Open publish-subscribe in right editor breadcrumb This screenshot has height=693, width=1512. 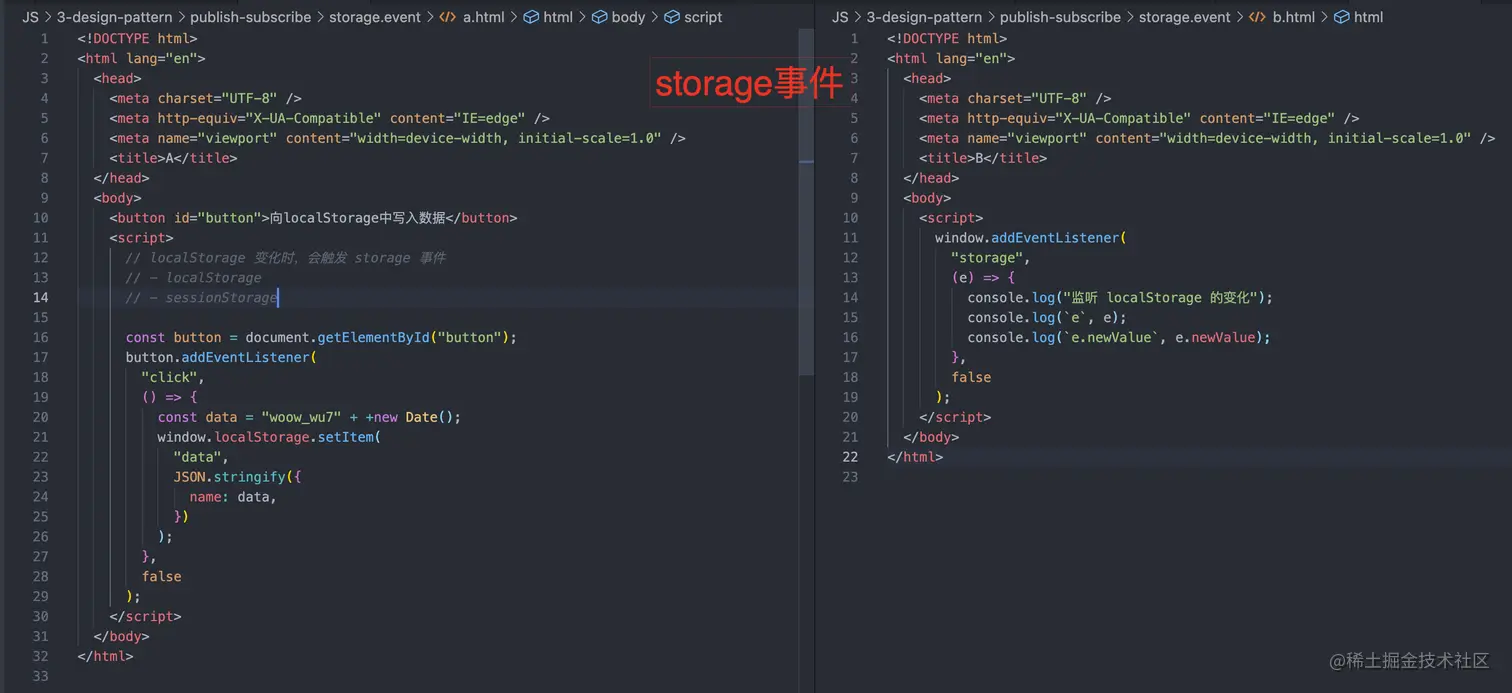(x=1060, y=17)
